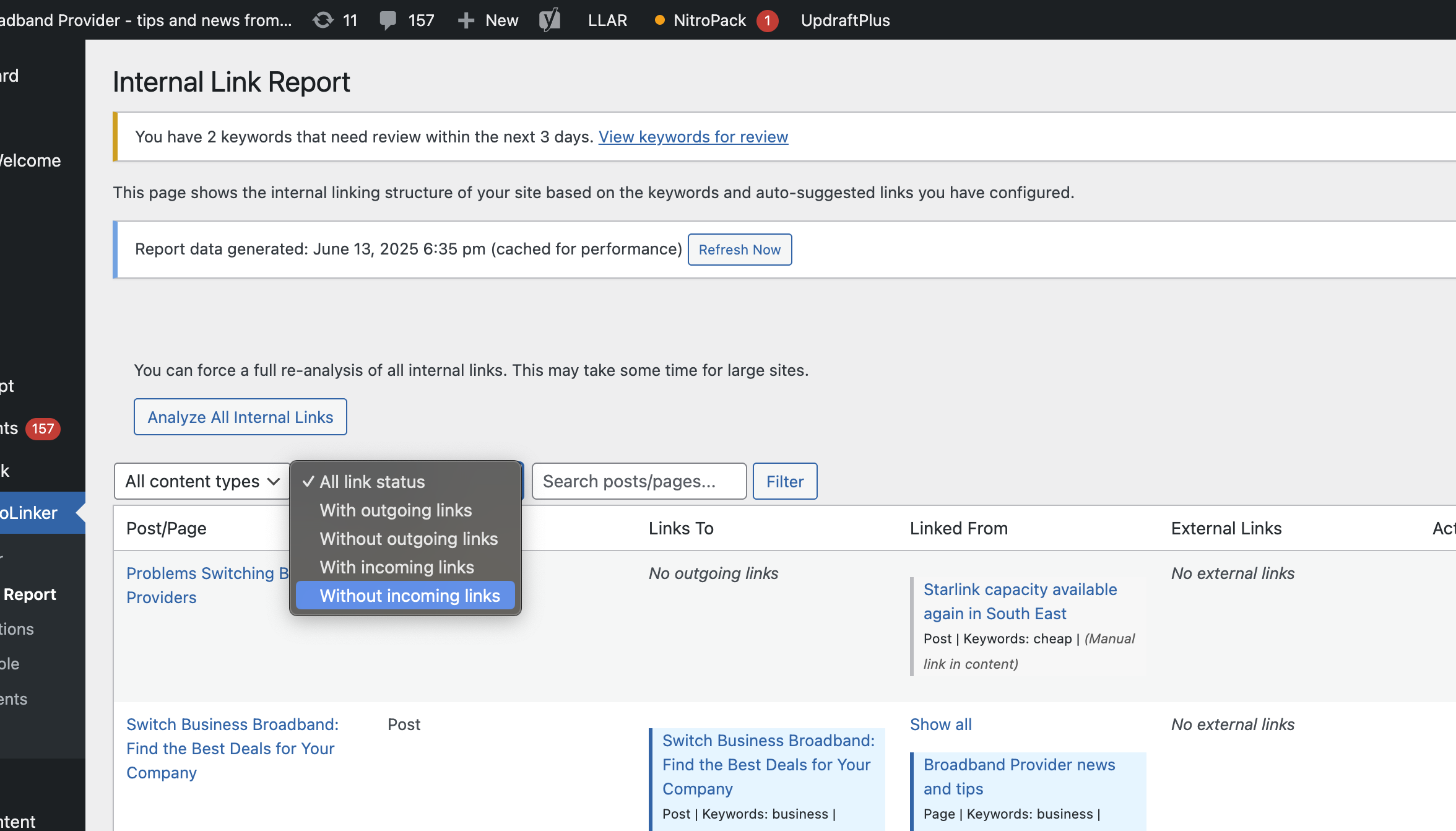Image resolution: width=1456 pixels, height=831 pixels.
Task: Click Show all under Linked From
Action: pyautogui.click(x=940, y=724)
